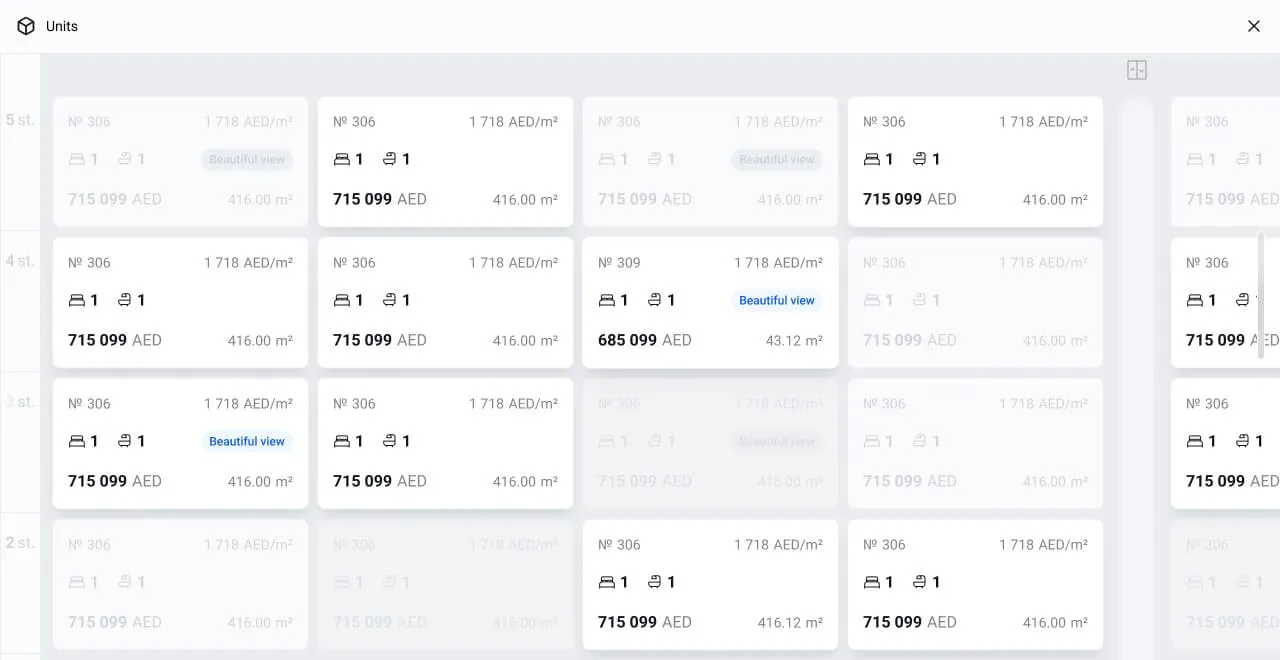This screenshot has width=1280, height=660.
Task: Click the bathtub icon on unit № 309
Action: point(655,300)
